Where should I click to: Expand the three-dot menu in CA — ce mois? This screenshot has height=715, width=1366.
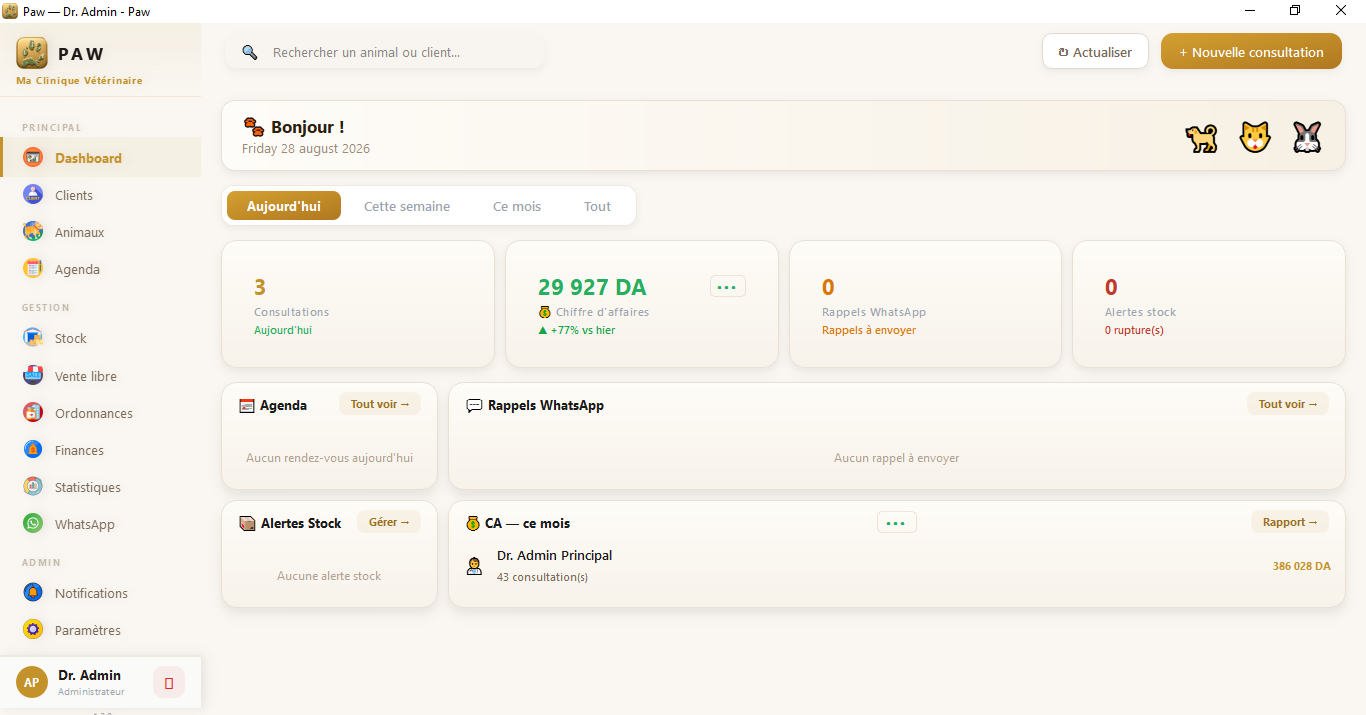(896, 523)
